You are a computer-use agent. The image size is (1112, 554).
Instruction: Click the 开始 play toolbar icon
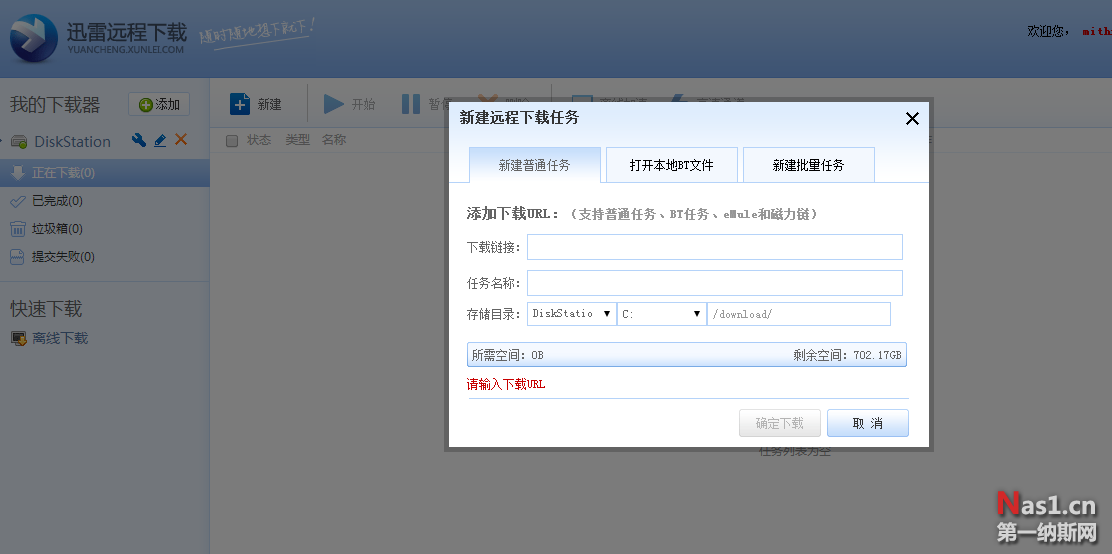333,104
